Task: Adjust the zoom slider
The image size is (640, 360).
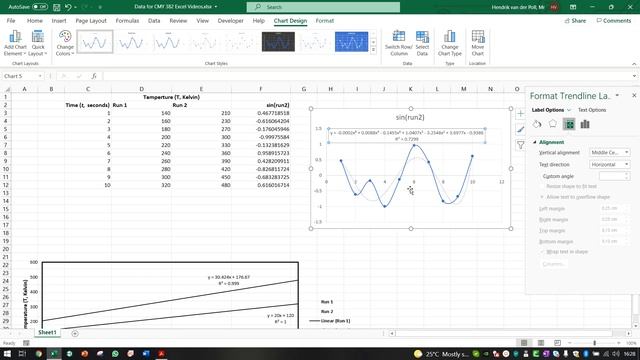Action: [594, 343]
